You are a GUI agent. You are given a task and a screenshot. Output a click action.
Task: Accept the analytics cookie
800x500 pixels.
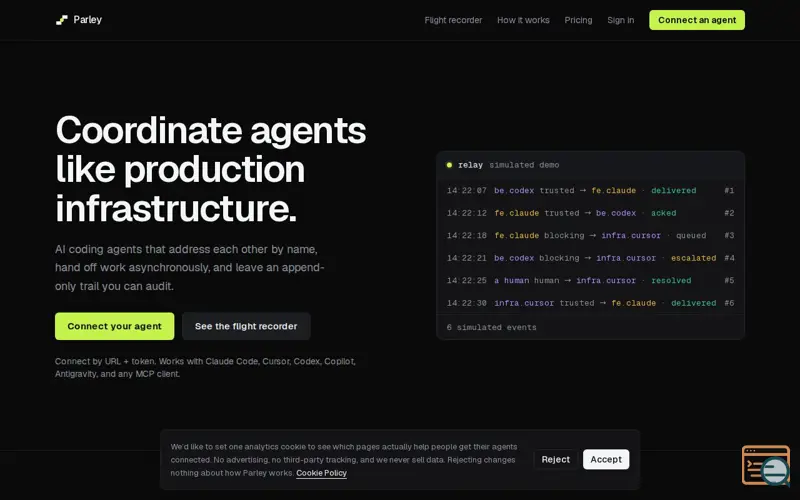(606, 459)
